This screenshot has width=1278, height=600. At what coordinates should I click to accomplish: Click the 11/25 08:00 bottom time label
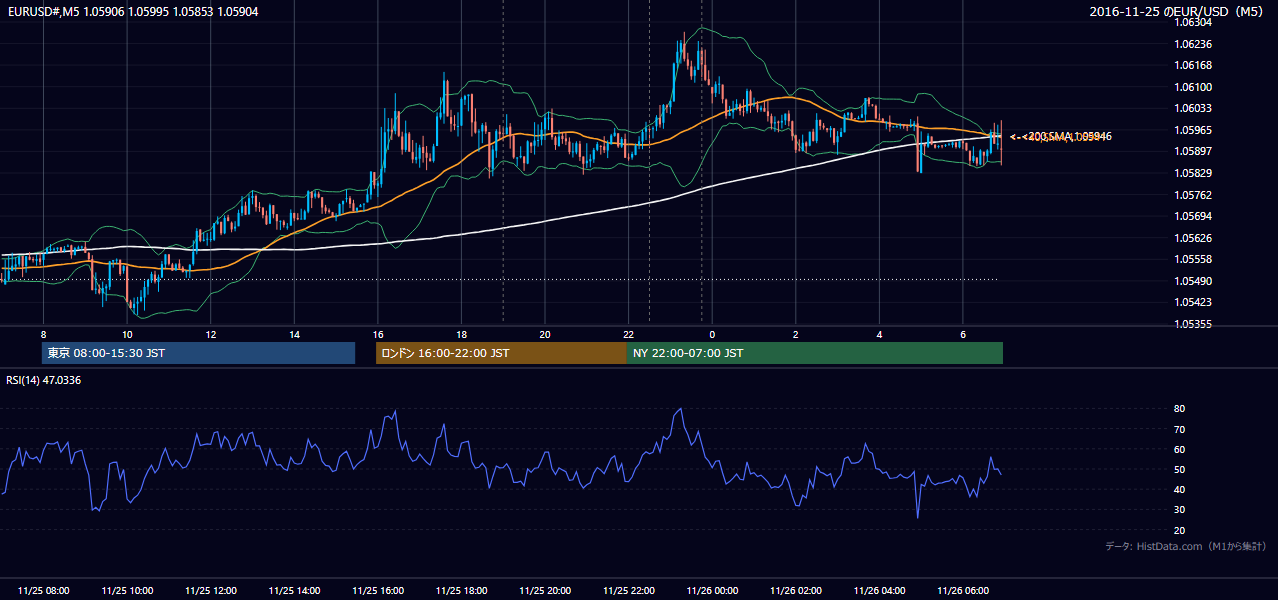pos(44,591)
